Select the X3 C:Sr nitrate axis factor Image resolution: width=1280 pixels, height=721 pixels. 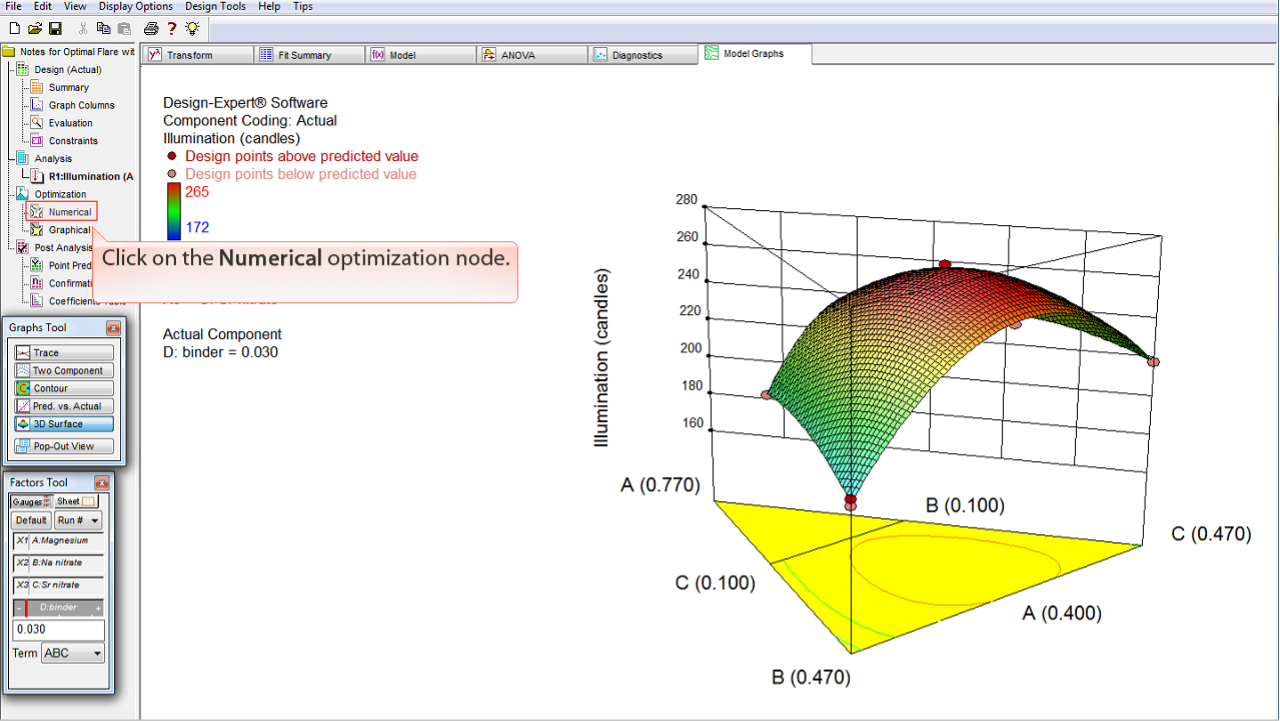tap(59, 585)
